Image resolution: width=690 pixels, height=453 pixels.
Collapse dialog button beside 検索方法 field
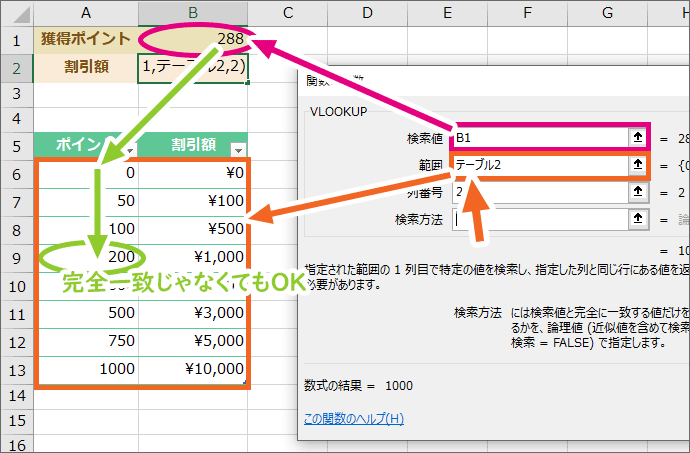(638, 219)
